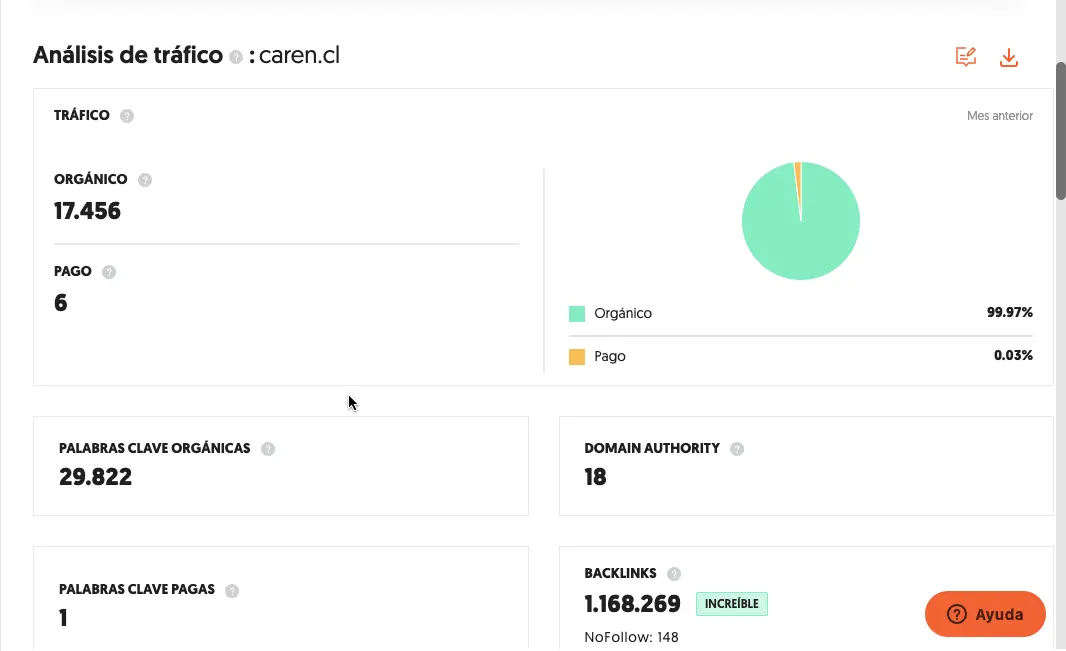Click the Orgánico legend label
Viewport: 1066px width, 651px height.
[x=623, y=313]
